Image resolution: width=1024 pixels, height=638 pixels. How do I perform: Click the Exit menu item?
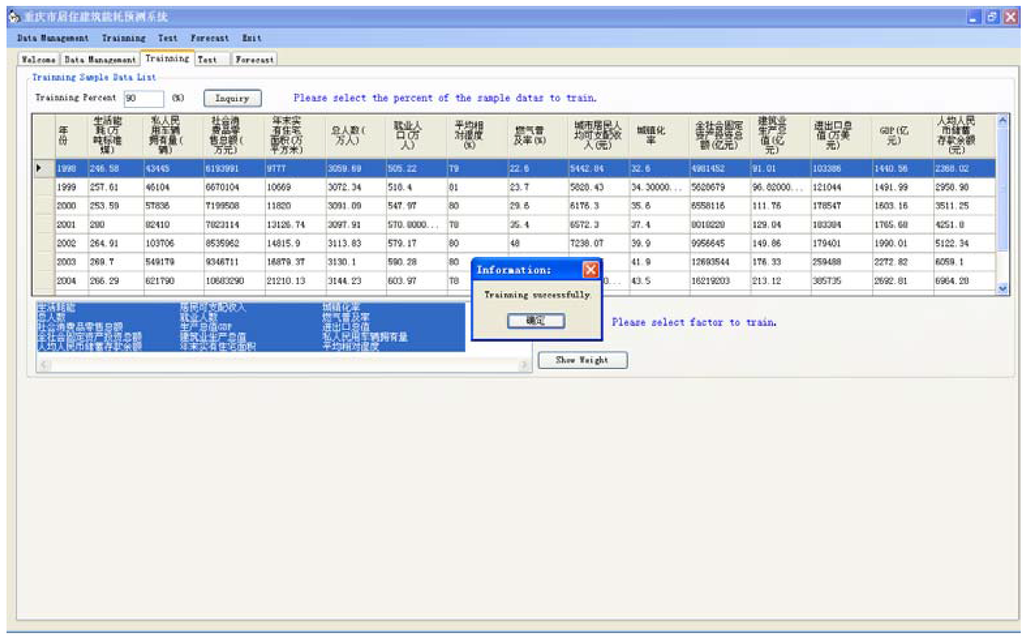pyautogui.click(x=251, y=38)
